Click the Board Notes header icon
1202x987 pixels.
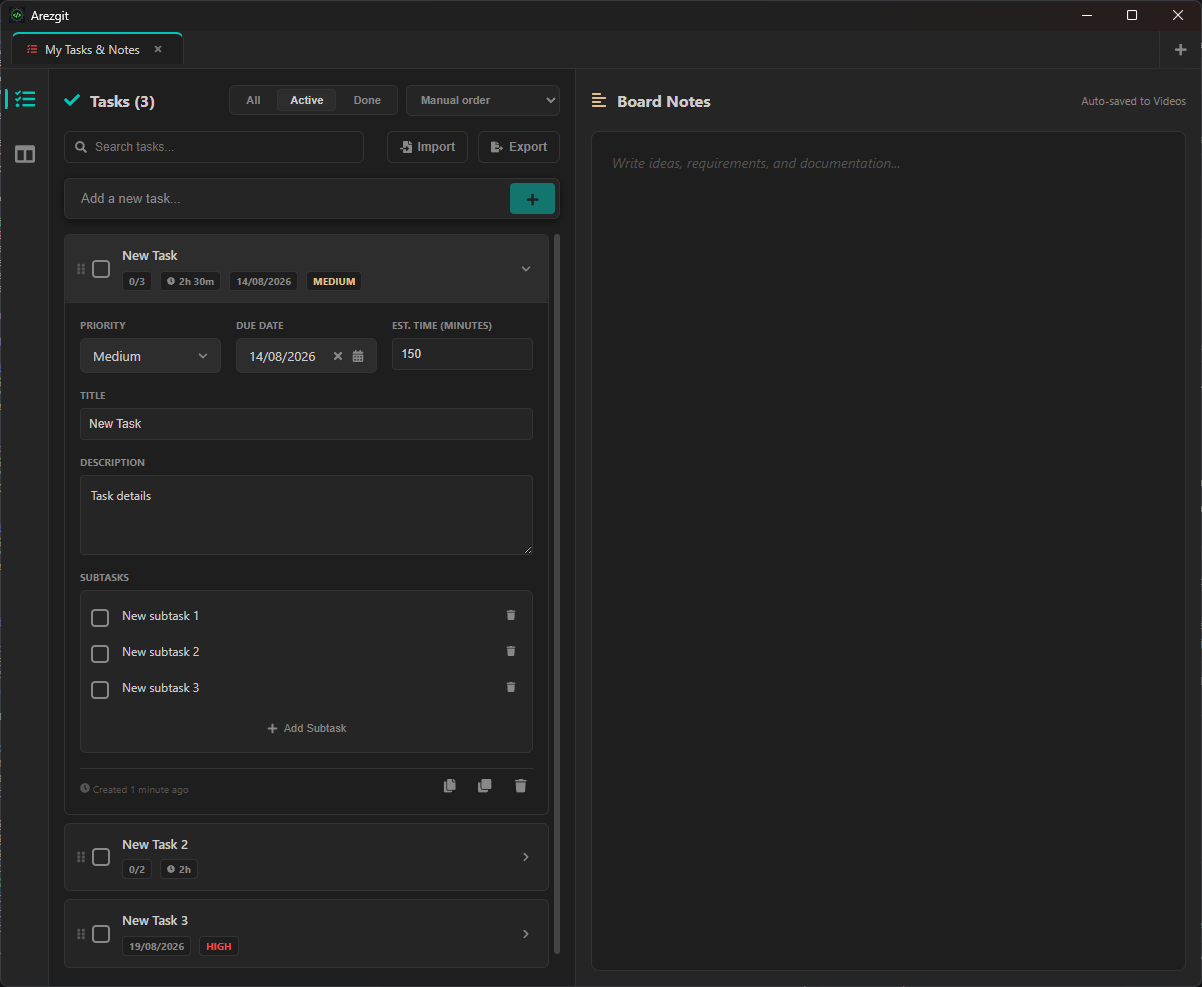(x=599, y=101)
